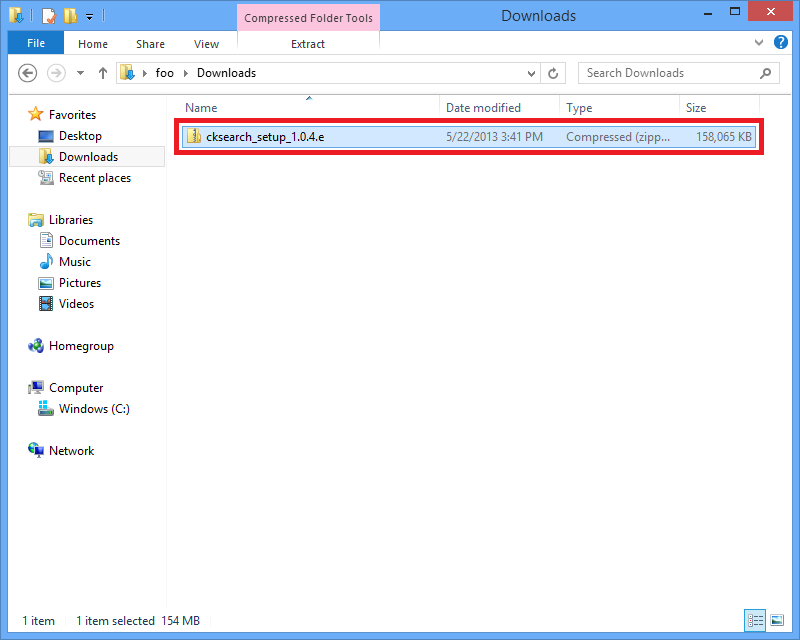Open Windows (C:) in navigation pane
This screenshot has width=800, height=640.
point(93,409)
